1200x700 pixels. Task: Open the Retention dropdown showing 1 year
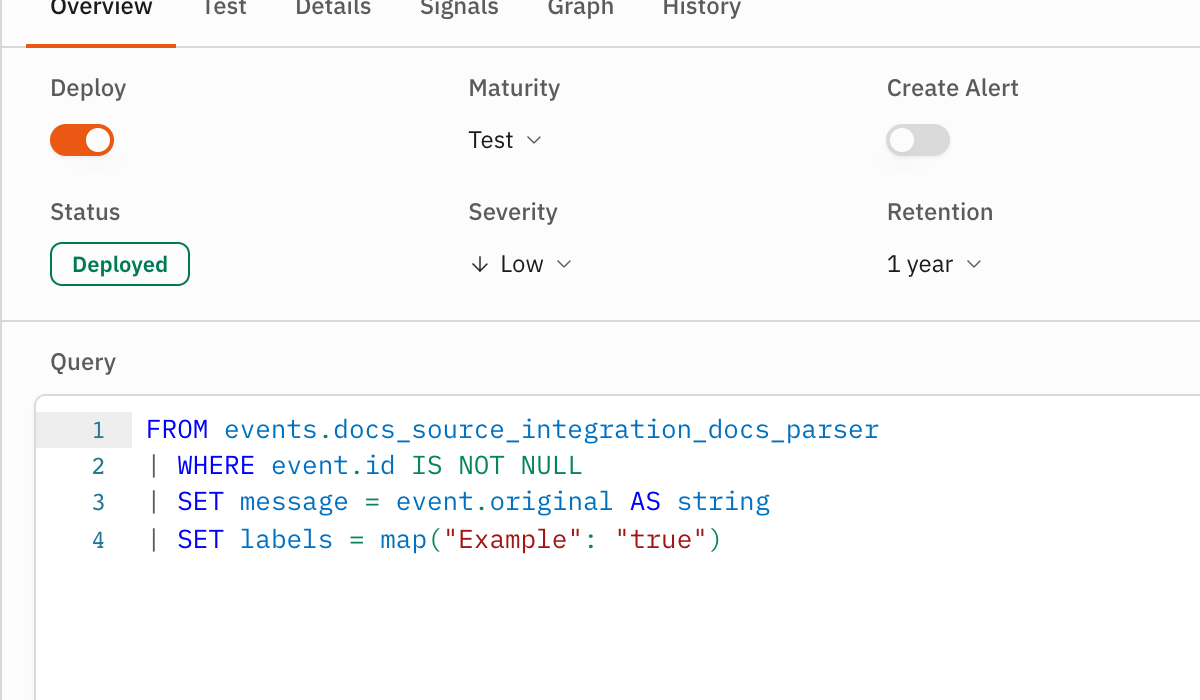pyautogui.click(x=935, y=264)
